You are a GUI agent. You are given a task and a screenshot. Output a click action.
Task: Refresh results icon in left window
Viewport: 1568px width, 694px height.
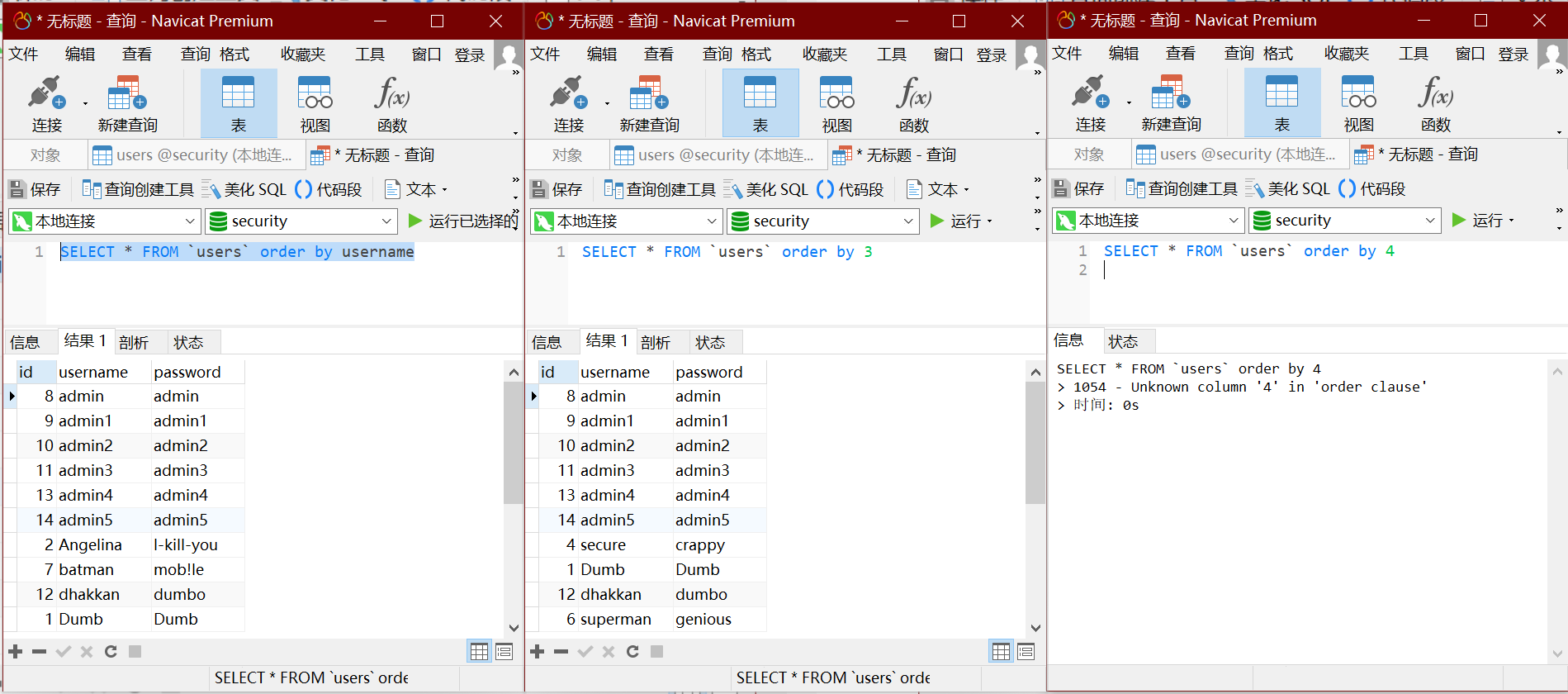click(111, 652)
